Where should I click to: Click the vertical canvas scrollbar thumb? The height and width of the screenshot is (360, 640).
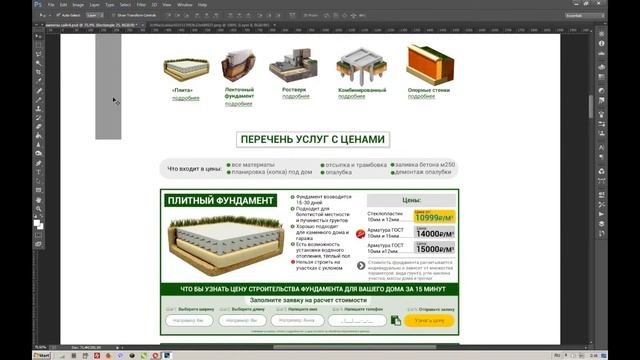point(591,107)
